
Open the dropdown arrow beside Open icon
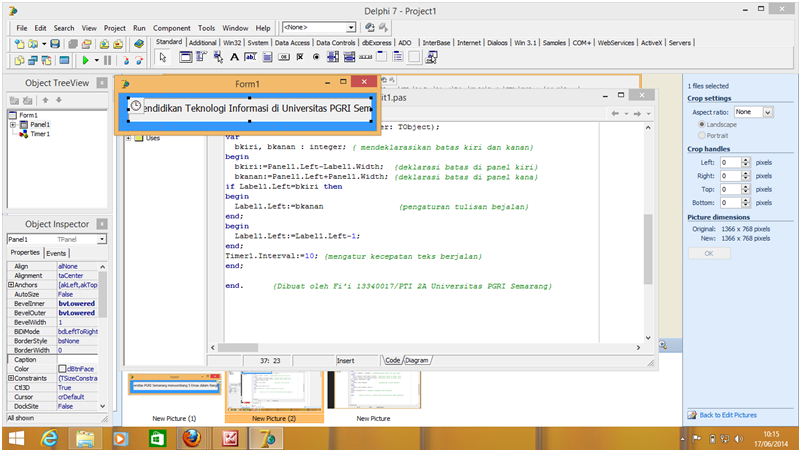(44, 44)
